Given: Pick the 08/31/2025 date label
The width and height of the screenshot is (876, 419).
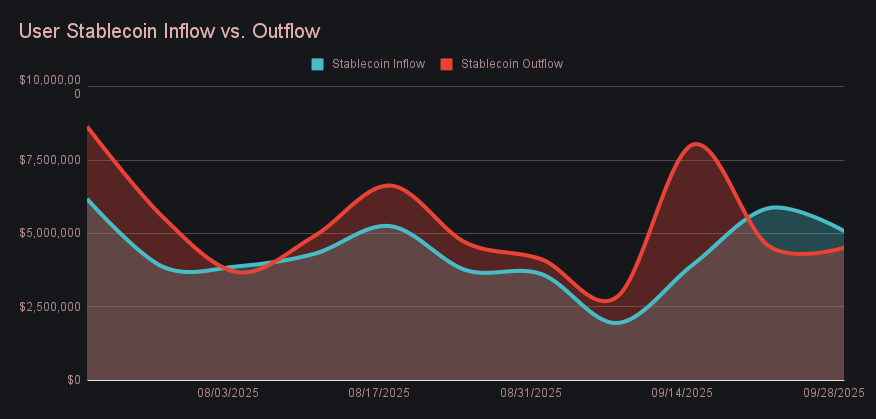Looking at the screenshot, I should [x=531, y=394].
